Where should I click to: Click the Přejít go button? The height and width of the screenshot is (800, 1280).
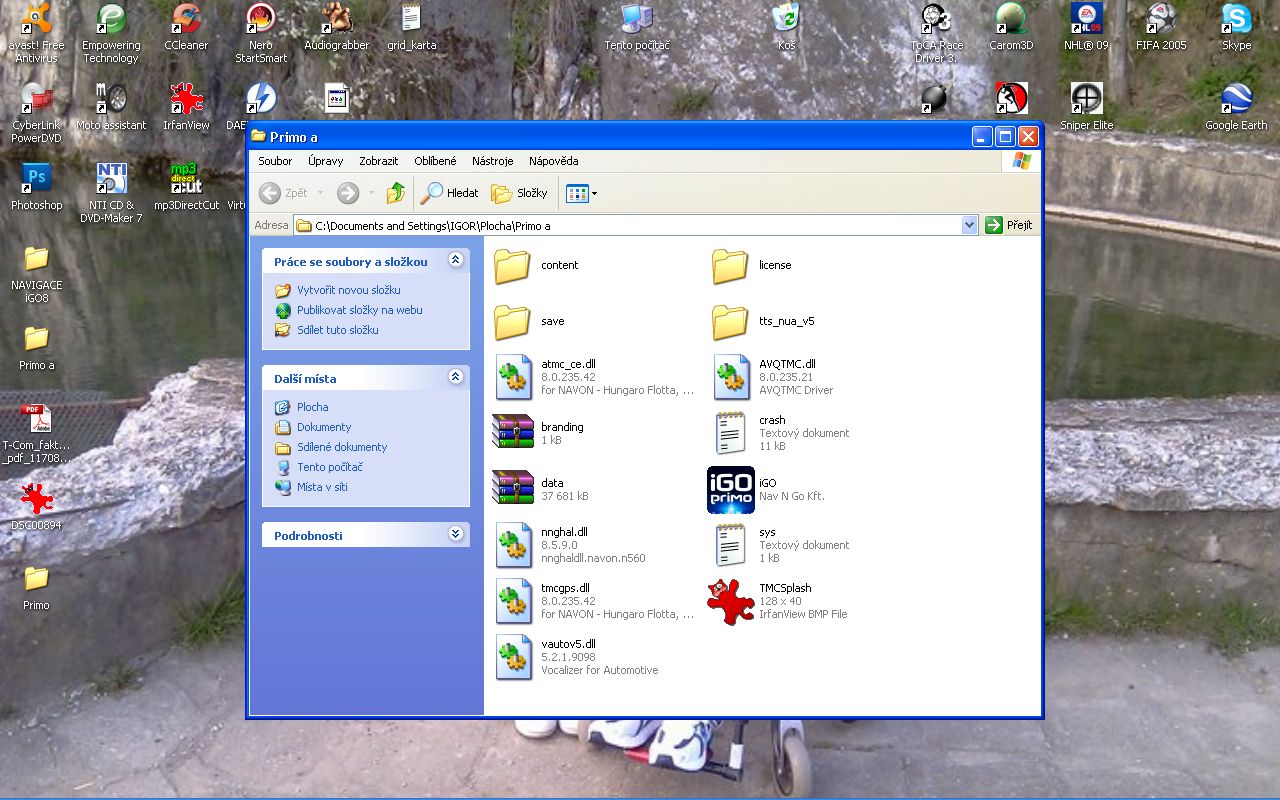[x=1009, y=225]
